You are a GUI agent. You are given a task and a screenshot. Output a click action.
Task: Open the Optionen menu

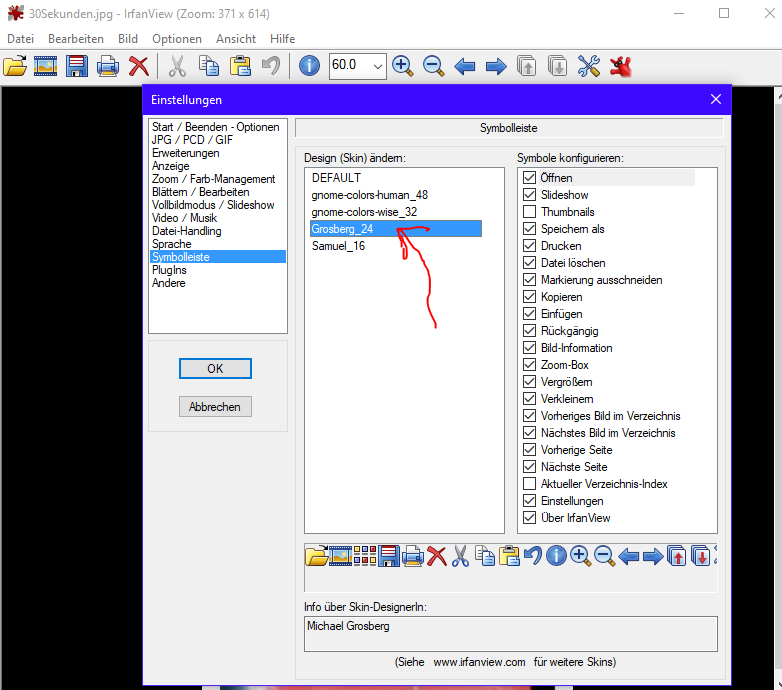(x=177, y=39)
